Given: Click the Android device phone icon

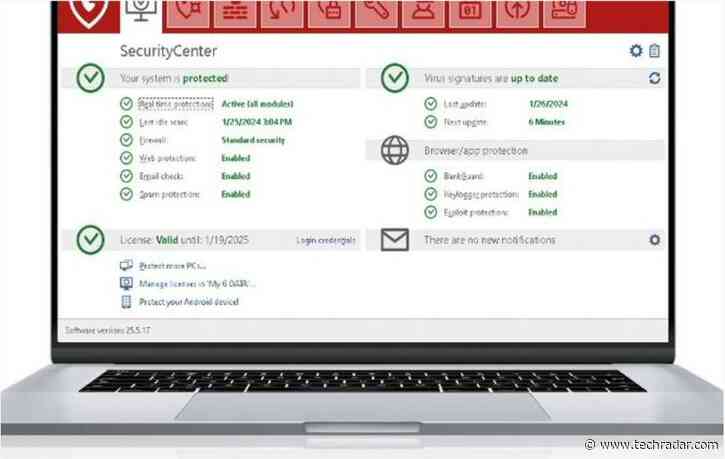Looking at the screenshot, I should click(126, 301).
